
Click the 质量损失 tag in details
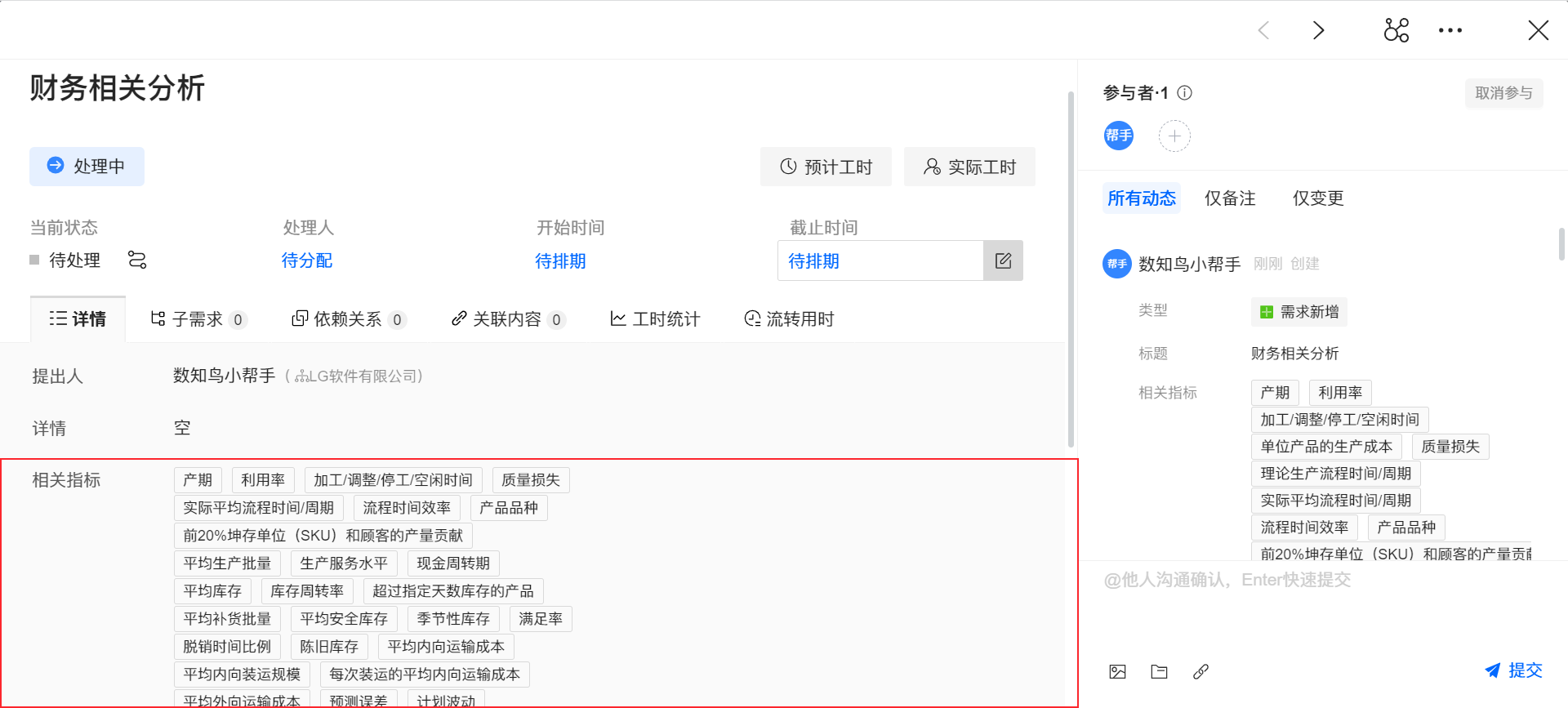click(x=531, y=480)
